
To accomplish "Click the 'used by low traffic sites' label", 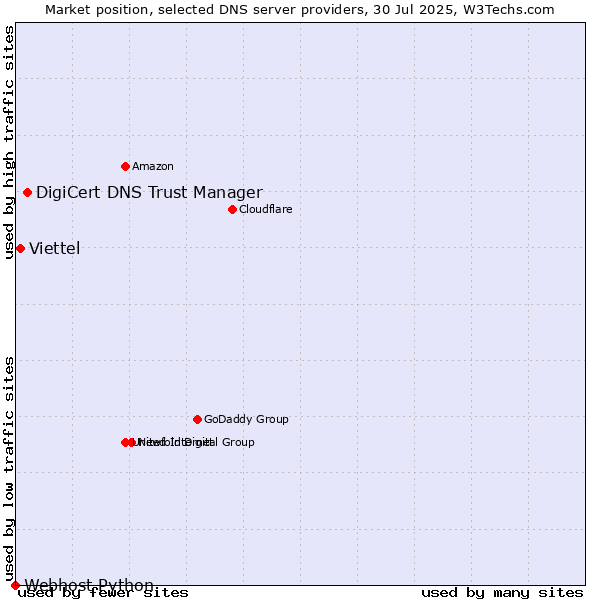I will coord(9,470).
